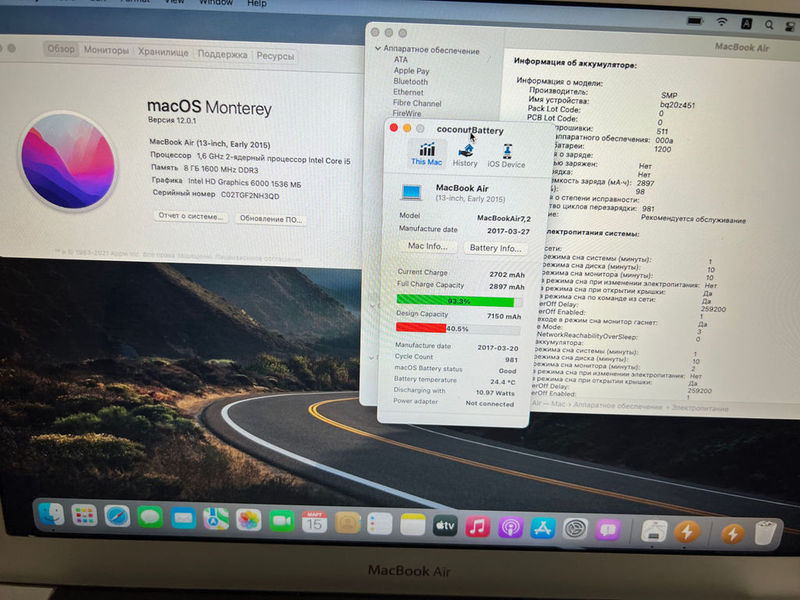Open Finder from the Dock
The height and width of the screenshot is (600, 800).
pyautogui.click(x=52, y=514)
